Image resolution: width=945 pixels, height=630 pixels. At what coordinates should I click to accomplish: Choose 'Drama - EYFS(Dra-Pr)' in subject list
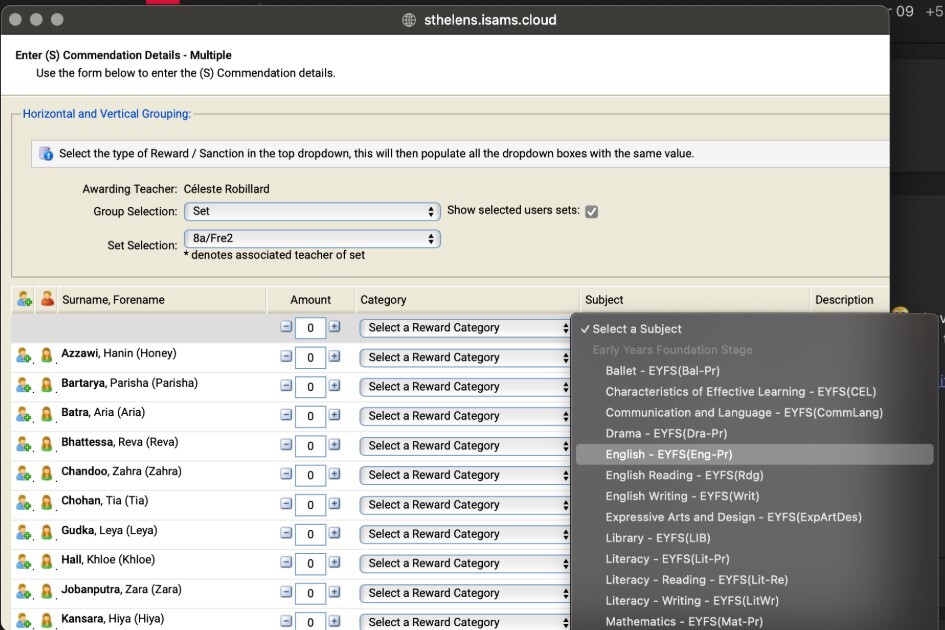point(665,433)
